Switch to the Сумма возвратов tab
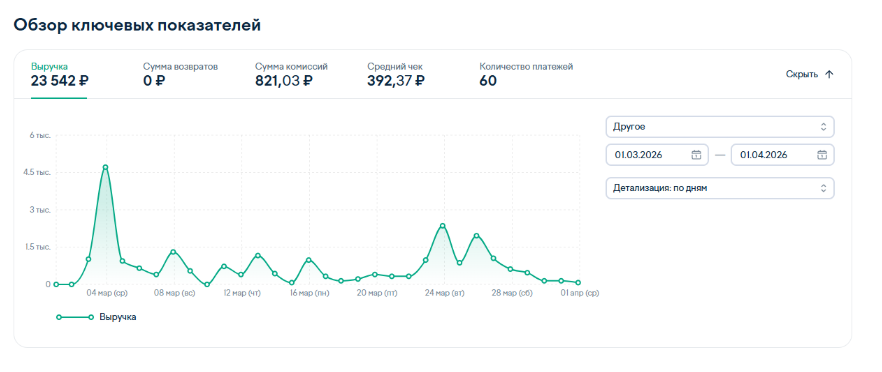882x372 pixels. [x=180, y=74]
